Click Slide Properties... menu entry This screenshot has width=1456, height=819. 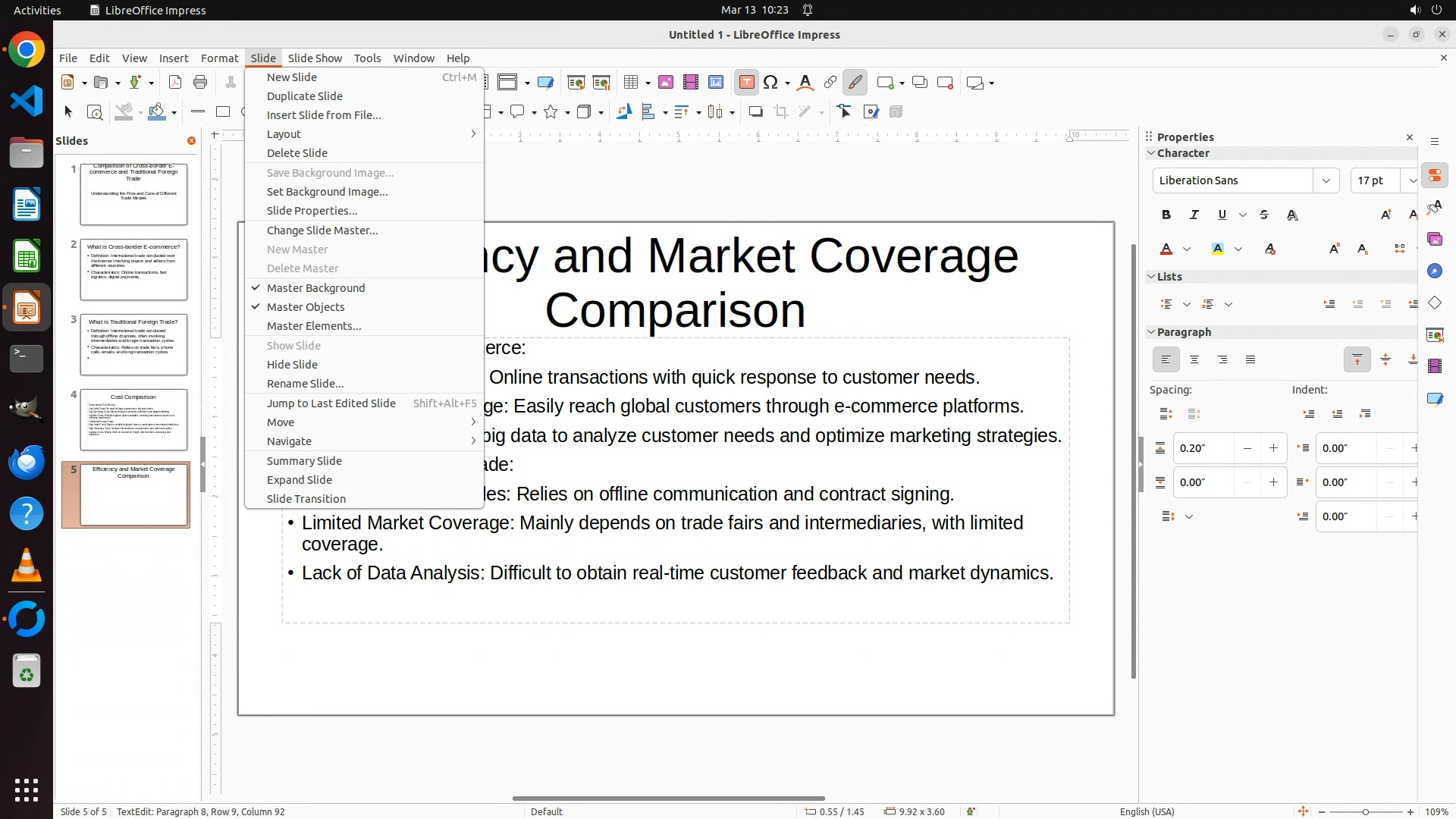pos(312,211)
